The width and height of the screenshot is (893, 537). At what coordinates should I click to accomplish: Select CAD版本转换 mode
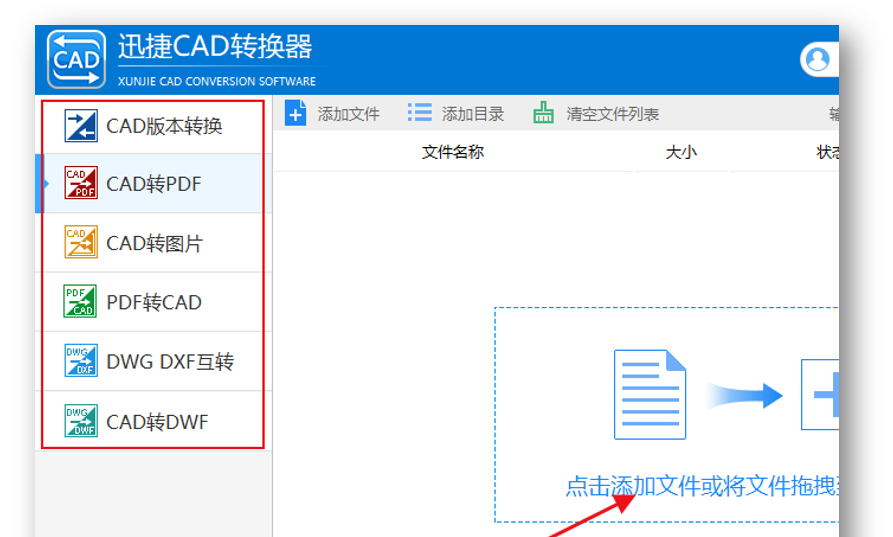[x=153, y=125]
